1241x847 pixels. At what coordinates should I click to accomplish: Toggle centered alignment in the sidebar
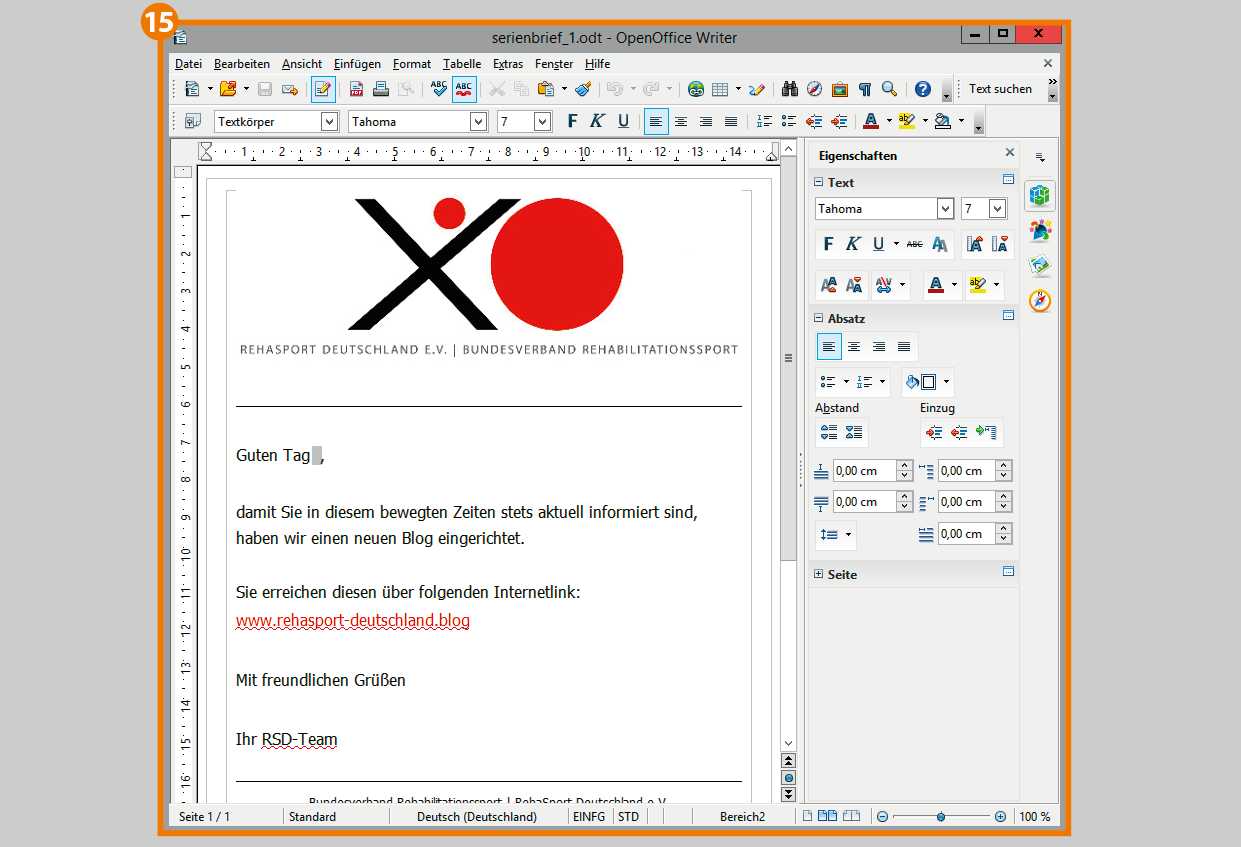tap(854, 347)
